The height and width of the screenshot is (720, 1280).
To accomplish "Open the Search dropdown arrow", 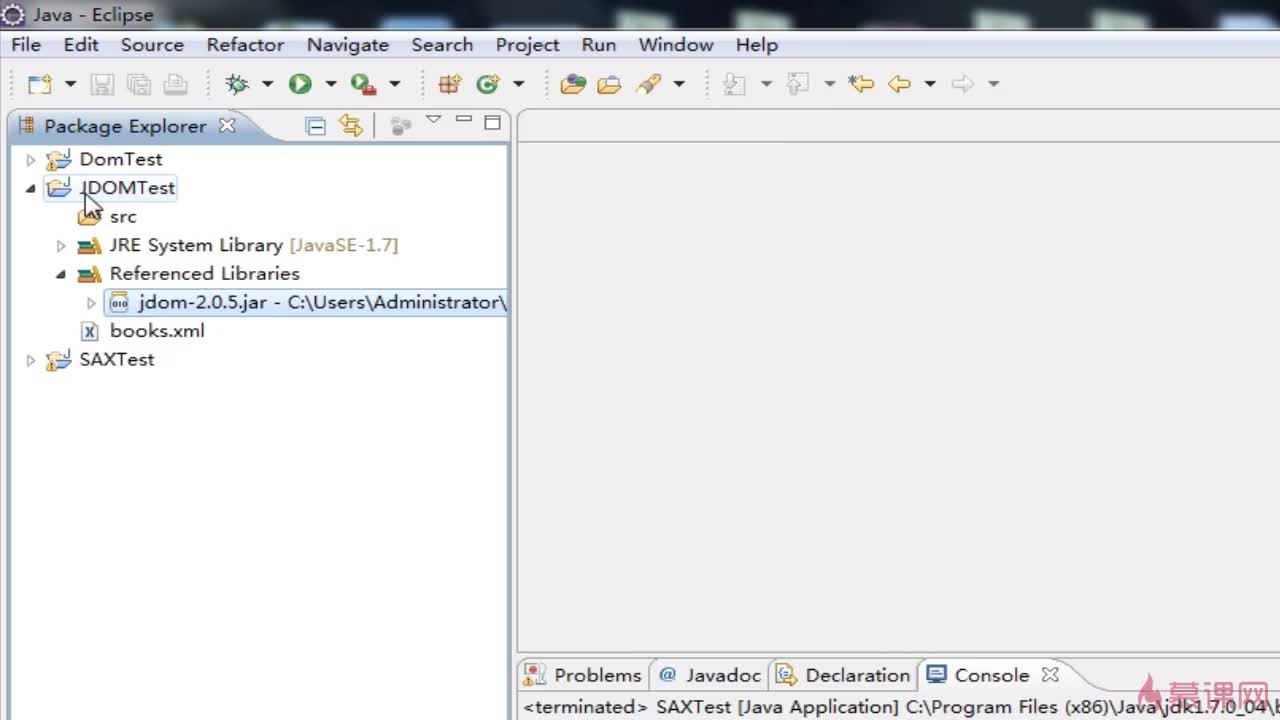I will point(678,84).
